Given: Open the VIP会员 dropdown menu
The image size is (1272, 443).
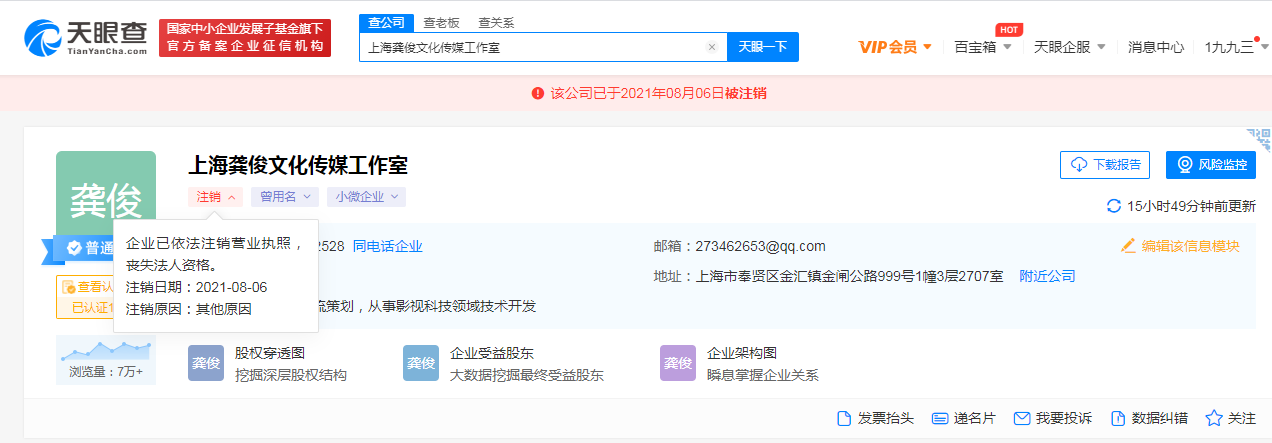Looking at the screenshot, I should [x=895, y=47].
